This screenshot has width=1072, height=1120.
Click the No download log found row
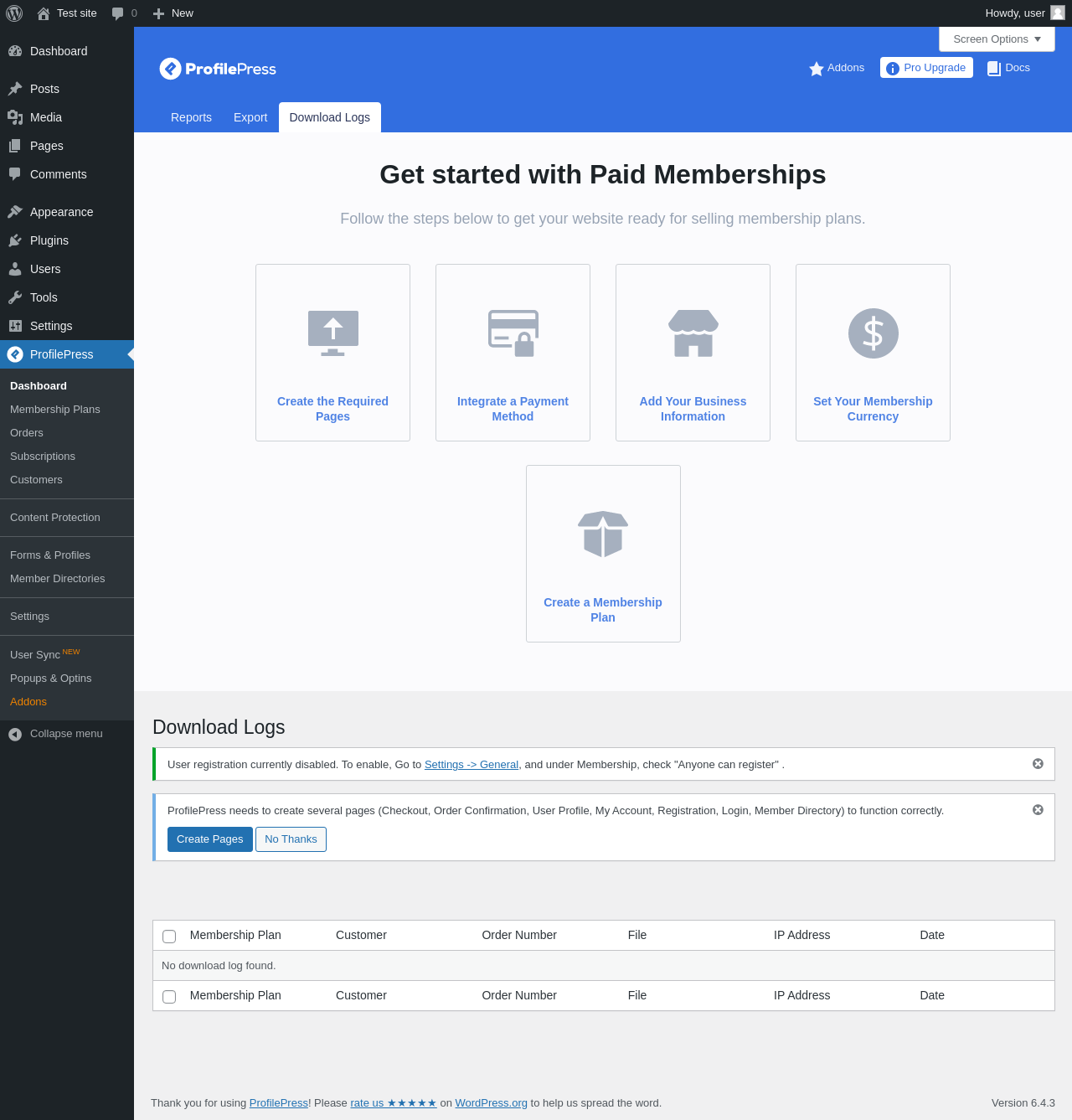pyautogui.click(x=603, y=966)
